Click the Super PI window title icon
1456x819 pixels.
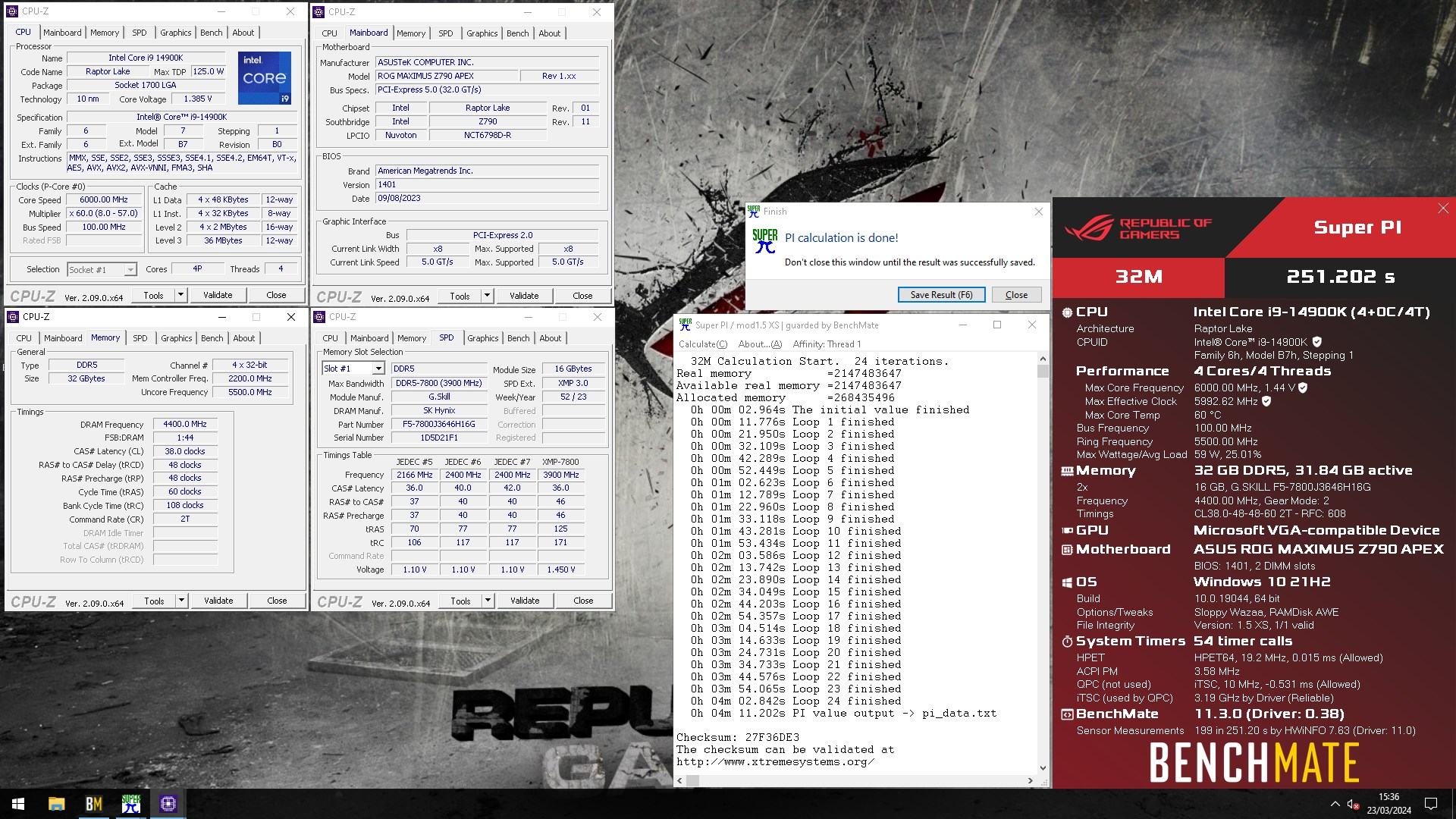685,325
